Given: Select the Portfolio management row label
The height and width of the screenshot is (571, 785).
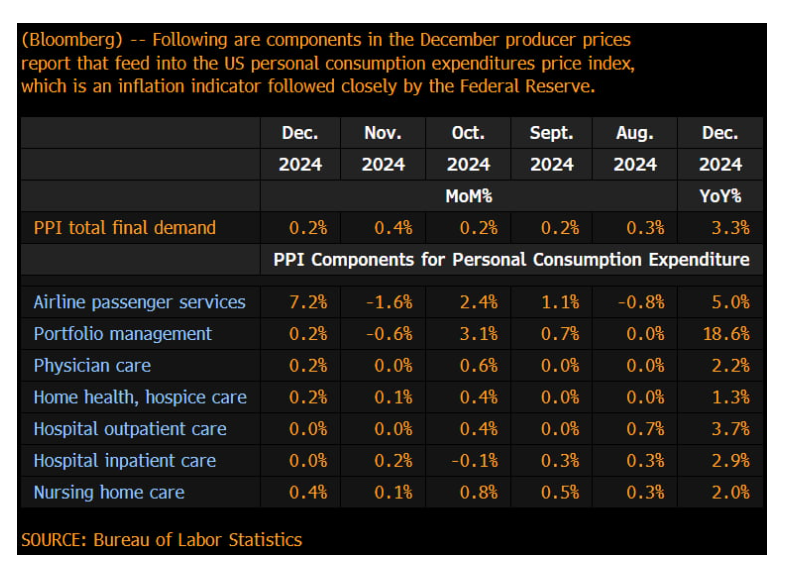Looking at the screenshot, I should click(x=123, y=334).
